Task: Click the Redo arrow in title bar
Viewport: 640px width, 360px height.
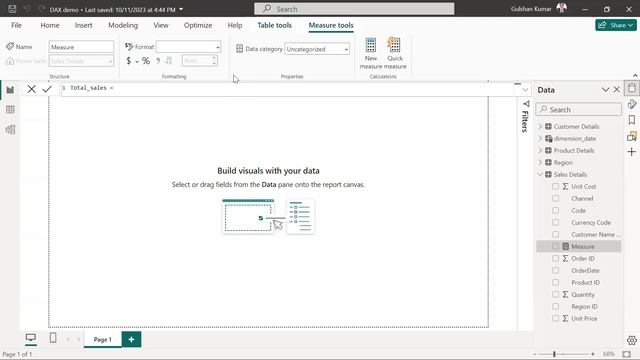Action: (x=41, y=9)
